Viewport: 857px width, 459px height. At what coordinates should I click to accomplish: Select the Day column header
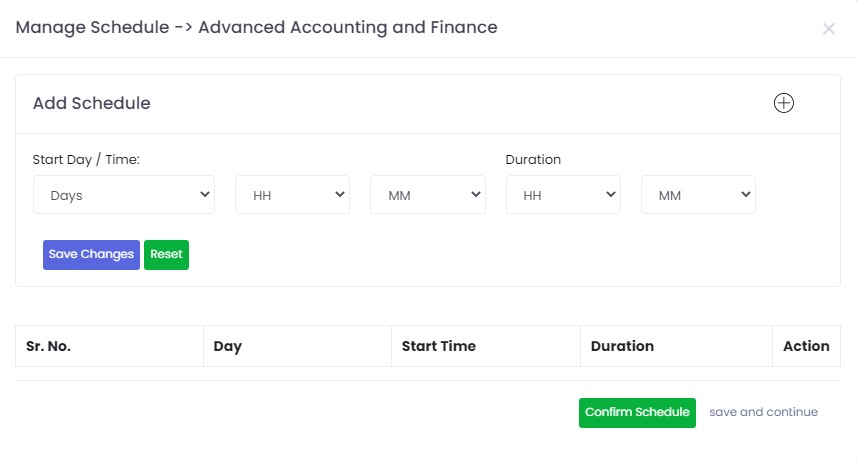228,346
